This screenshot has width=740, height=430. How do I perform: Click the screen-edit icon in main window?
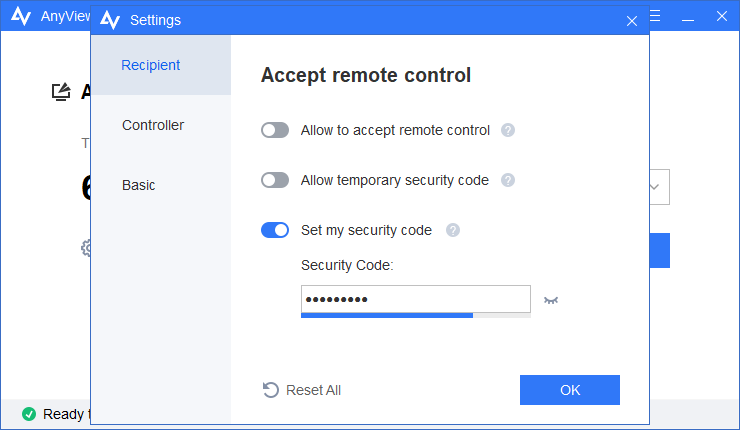62,92
